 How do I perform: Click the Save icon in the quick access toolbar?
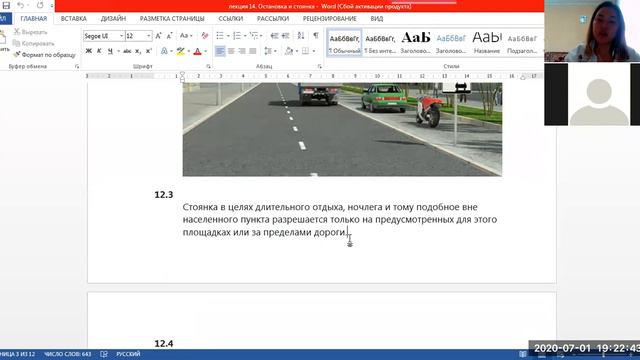pyautogui.click(x=6, y=5)
